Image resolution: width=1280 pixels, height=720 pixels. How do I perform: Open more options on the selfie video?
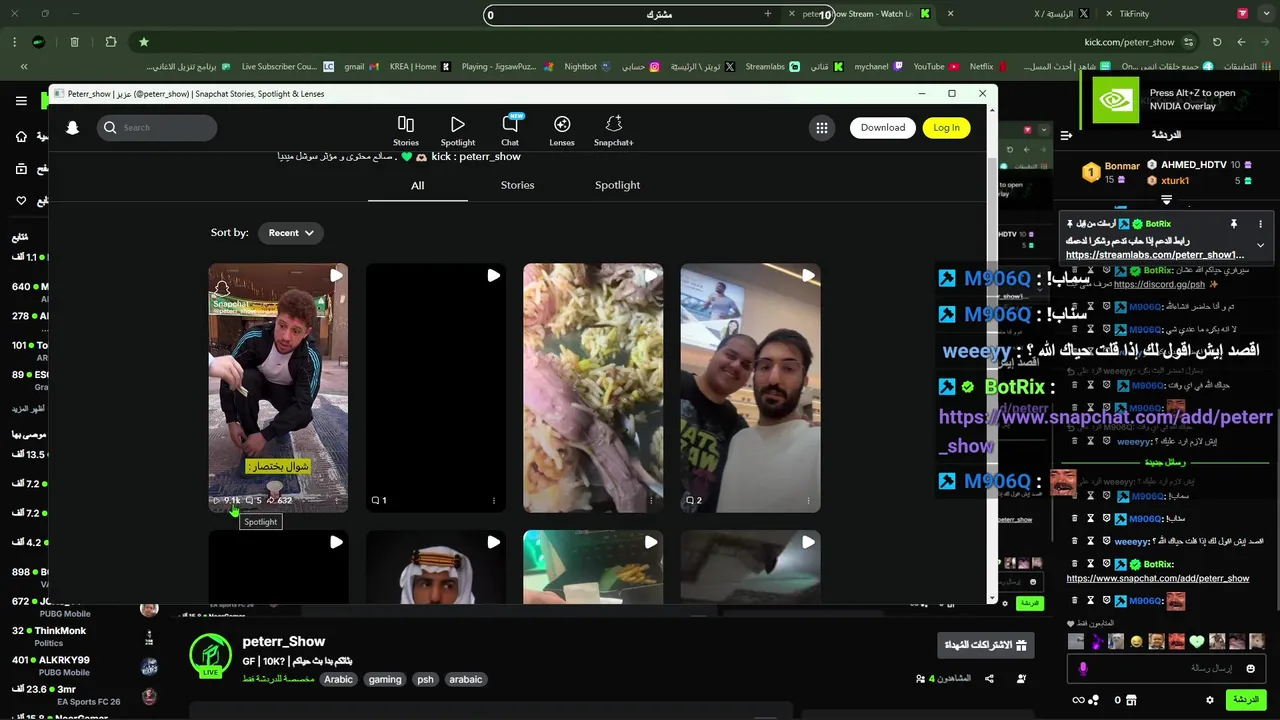tap(808, 500)
